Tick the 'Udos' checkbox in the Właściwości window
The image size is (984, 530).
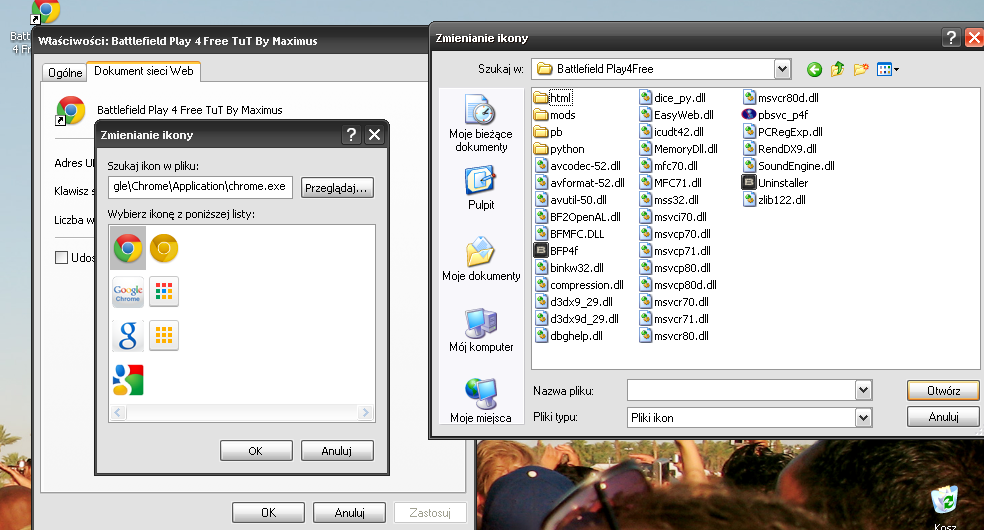click(62, 258)
